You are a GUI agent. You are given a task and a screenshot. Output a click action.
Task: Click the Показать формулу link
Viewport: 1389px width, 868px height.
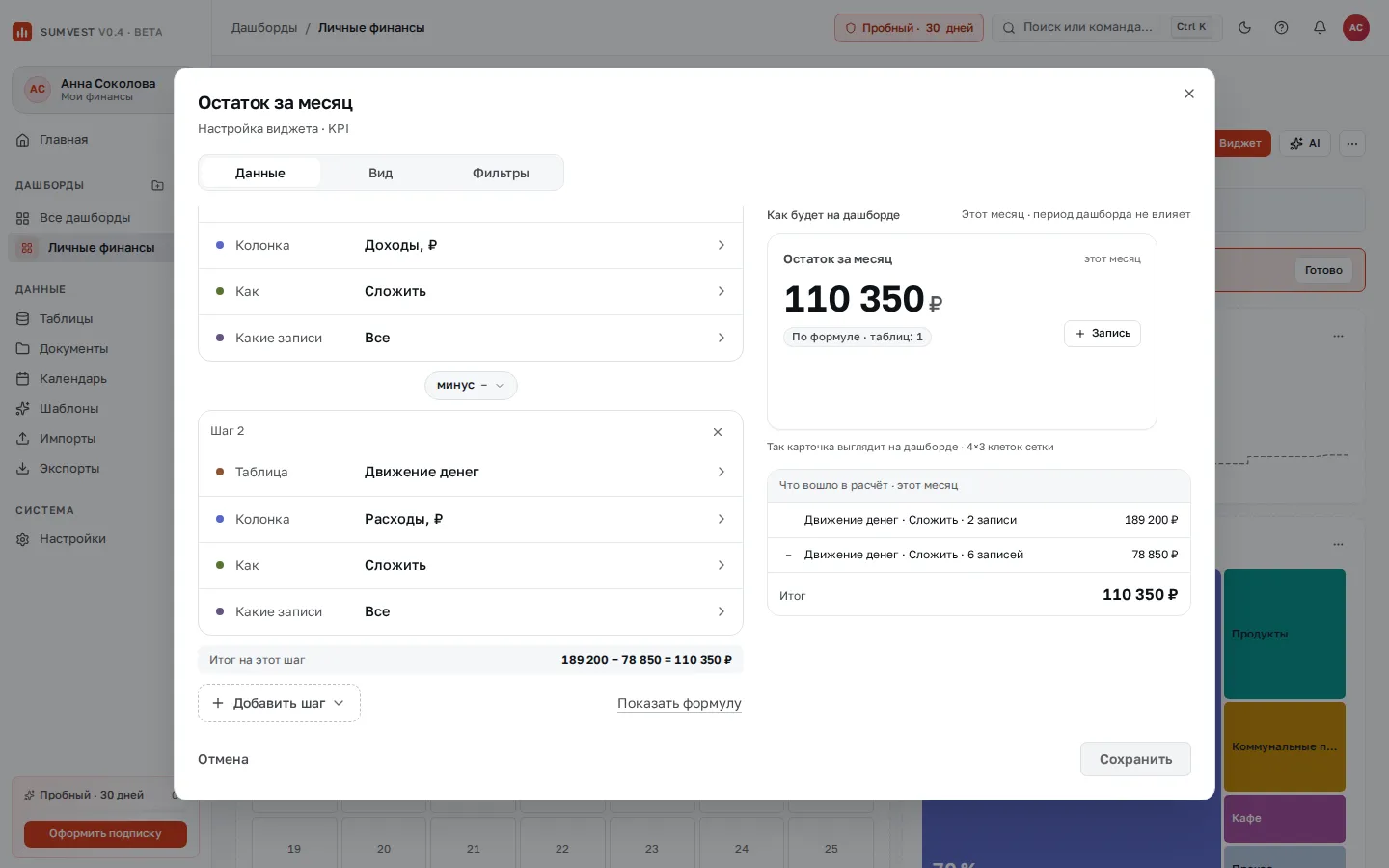coord(679,704)
